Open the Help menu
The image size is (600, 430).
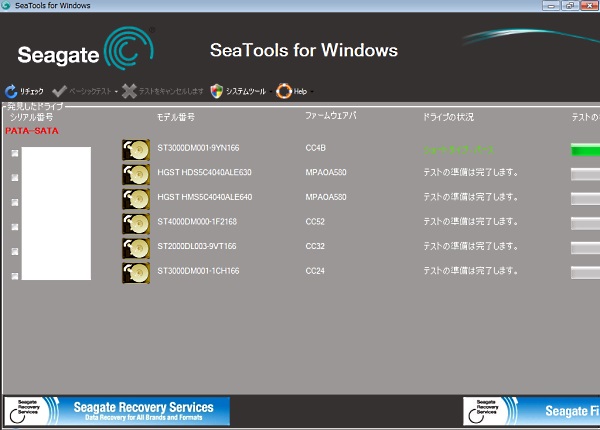point(300,91)
